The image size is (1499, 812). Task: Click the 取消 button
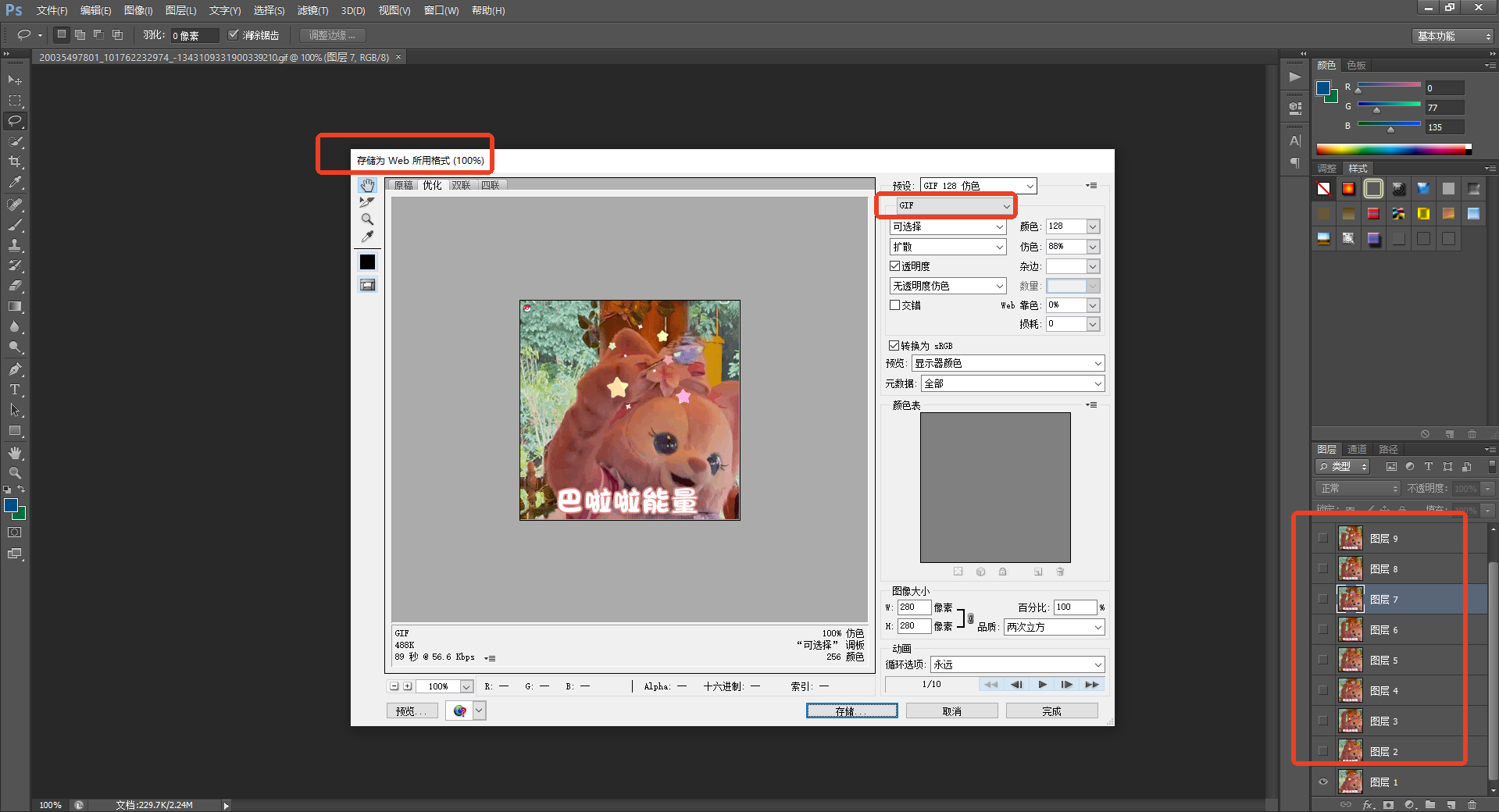952,710
